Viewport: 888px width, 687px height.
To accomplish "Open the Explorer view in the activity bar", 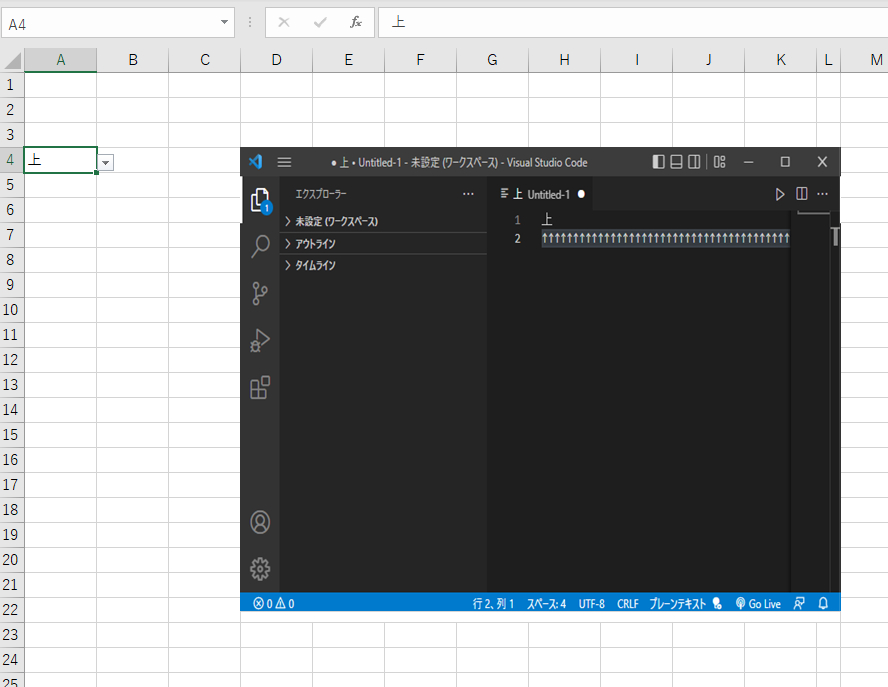I will coord(260,201).
